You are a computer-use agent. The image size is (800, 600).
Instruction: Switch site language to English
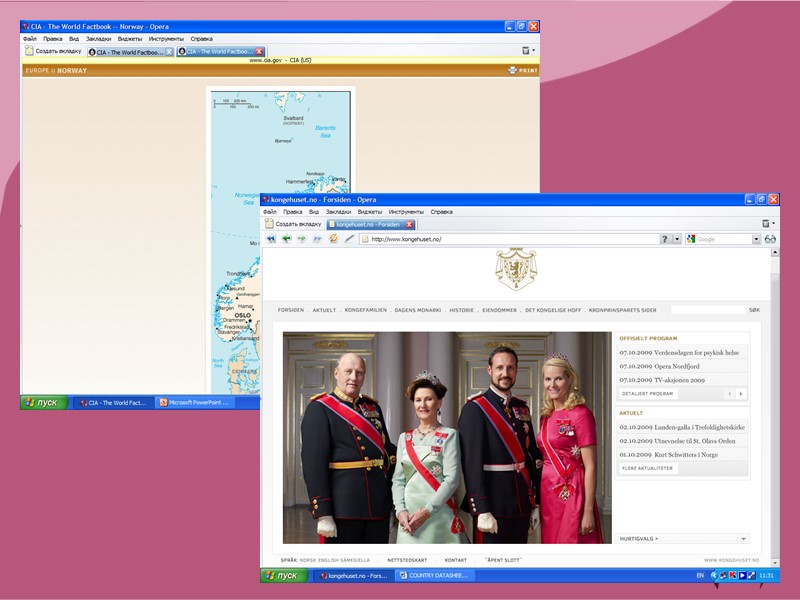328,560
